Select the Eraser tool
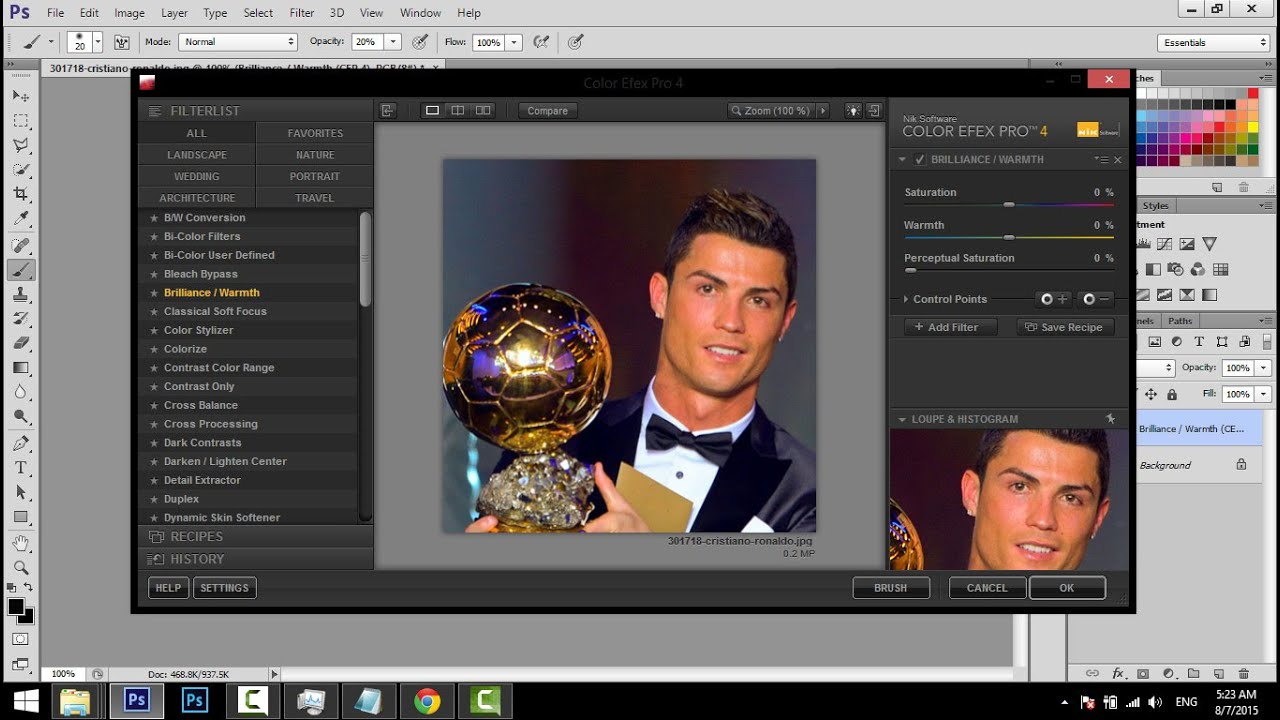Screen dimensions: 1280x720 [21, 342]
